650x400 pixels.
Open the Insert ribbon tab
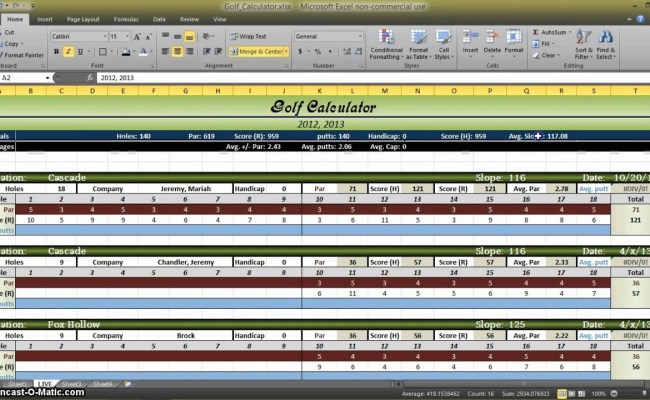[x=45, y=19]
